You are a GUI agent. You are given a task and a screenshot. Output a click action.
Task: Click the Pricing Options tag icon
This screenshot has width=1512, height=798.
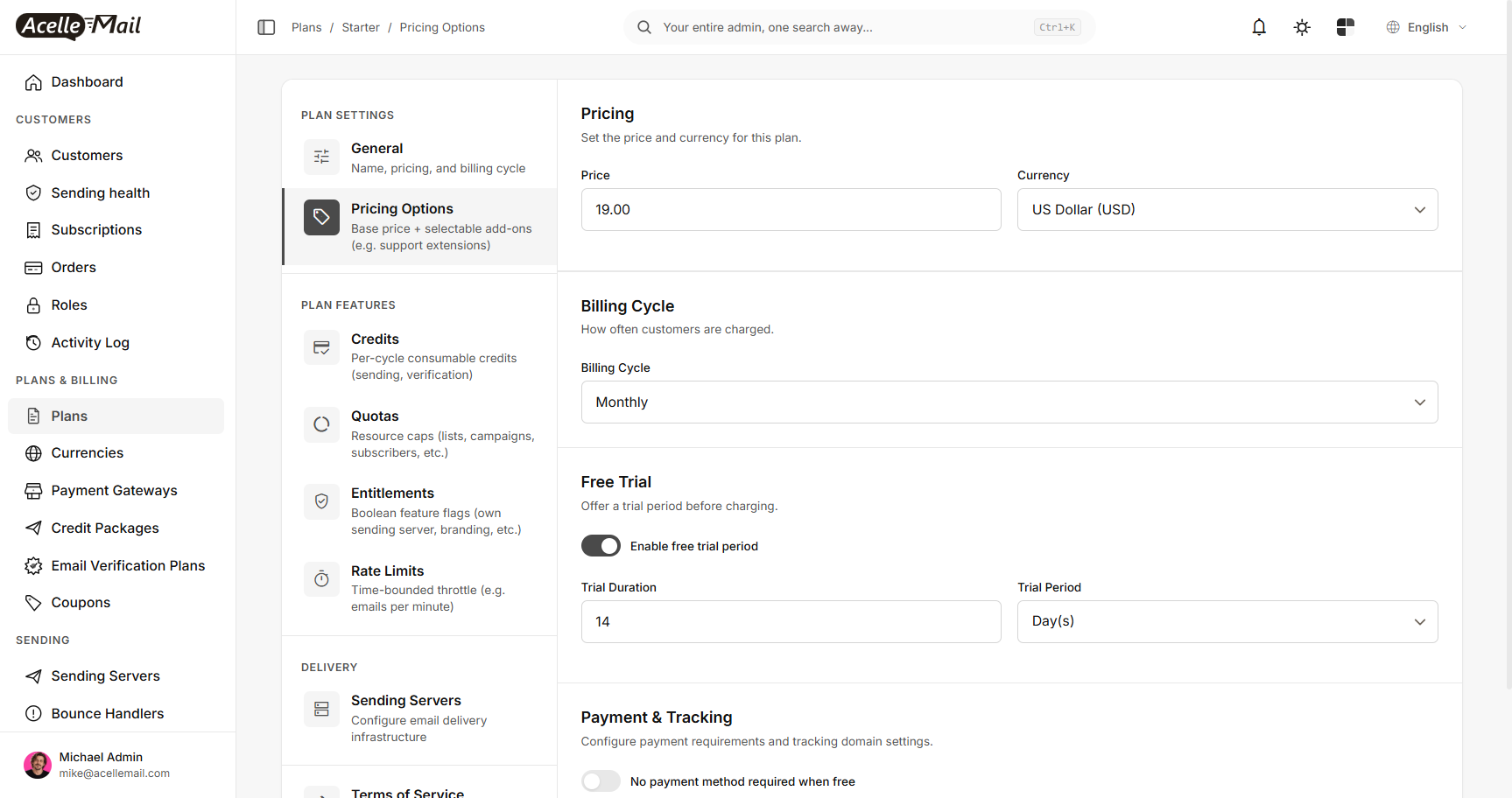321,217
